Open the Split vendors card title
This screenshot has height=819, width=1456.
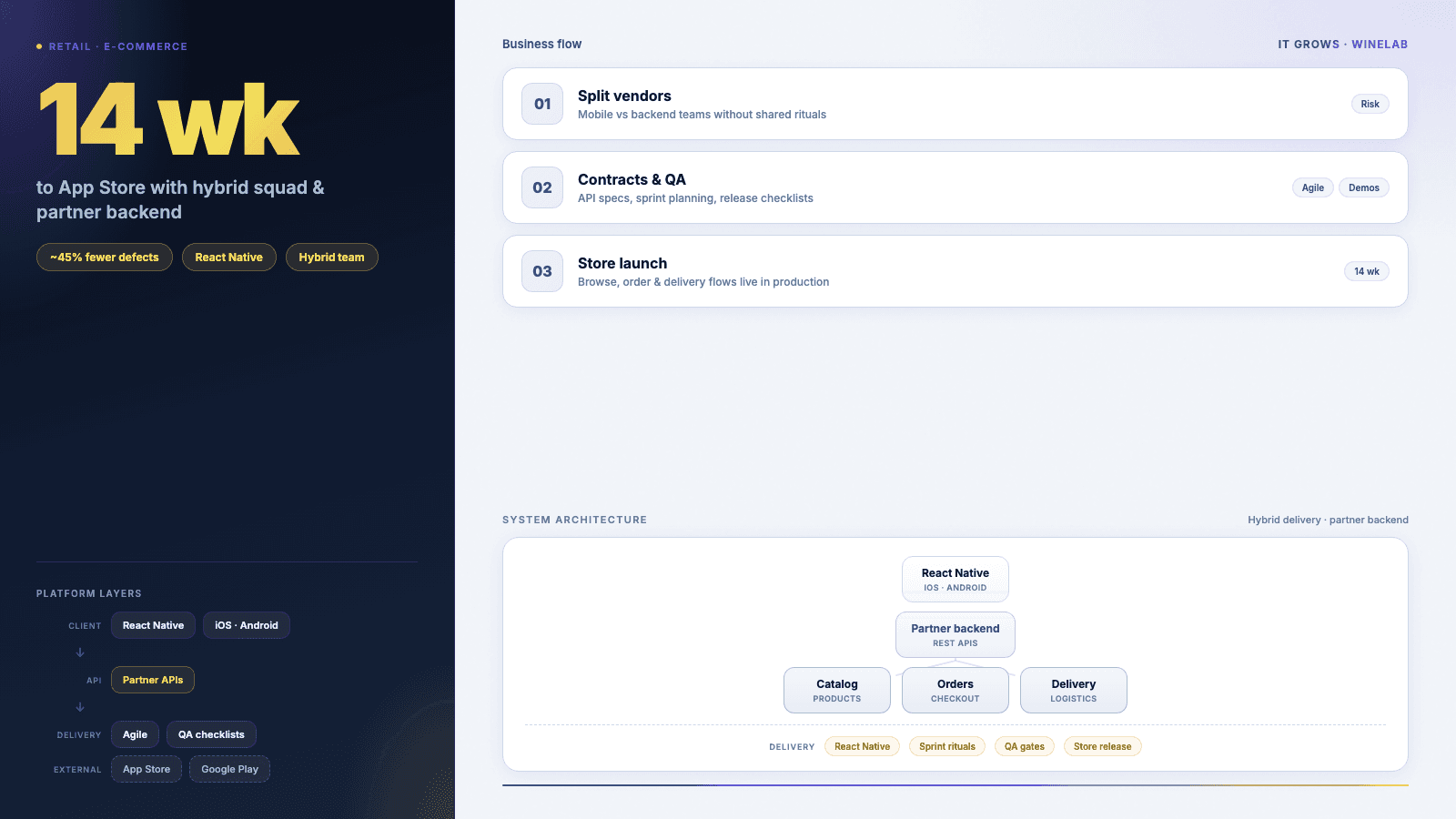point(624,96)
